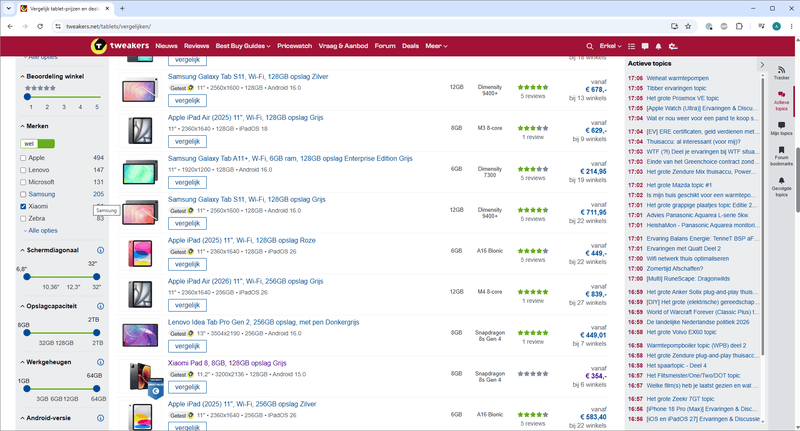Open the Best Buy Guides dropdown

pyautogui.click(x=243, y=46)
